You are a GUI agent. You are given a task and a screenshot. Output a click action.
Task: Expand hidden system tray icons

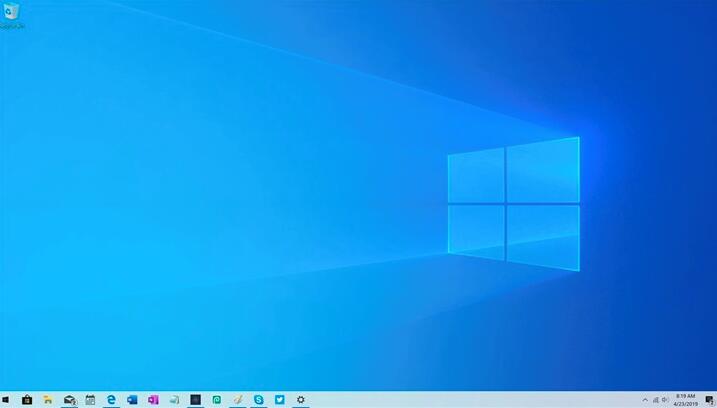[x=645, y=400]
